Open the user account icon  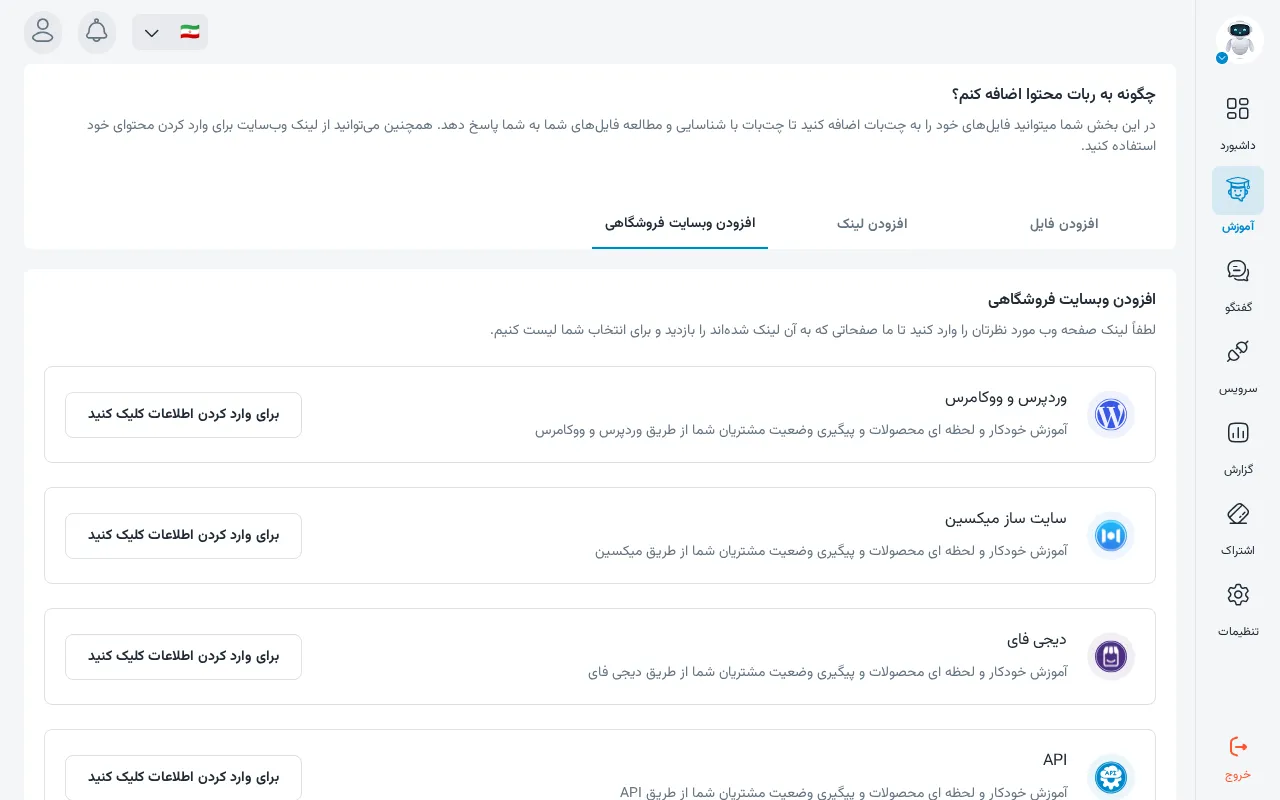click(43, 32)
